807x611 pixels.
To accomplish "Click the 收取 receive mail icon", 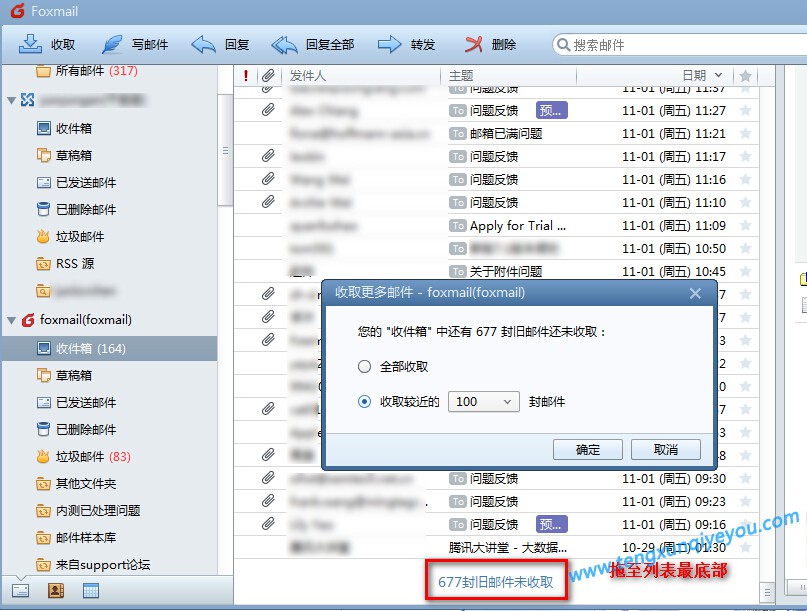I will point(30,45).
